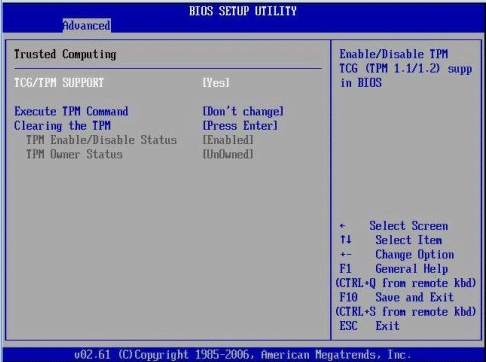The image size is (486, 362).
Task: Change the [Yes] value for TPM support
Action: (x=216, y=83)
